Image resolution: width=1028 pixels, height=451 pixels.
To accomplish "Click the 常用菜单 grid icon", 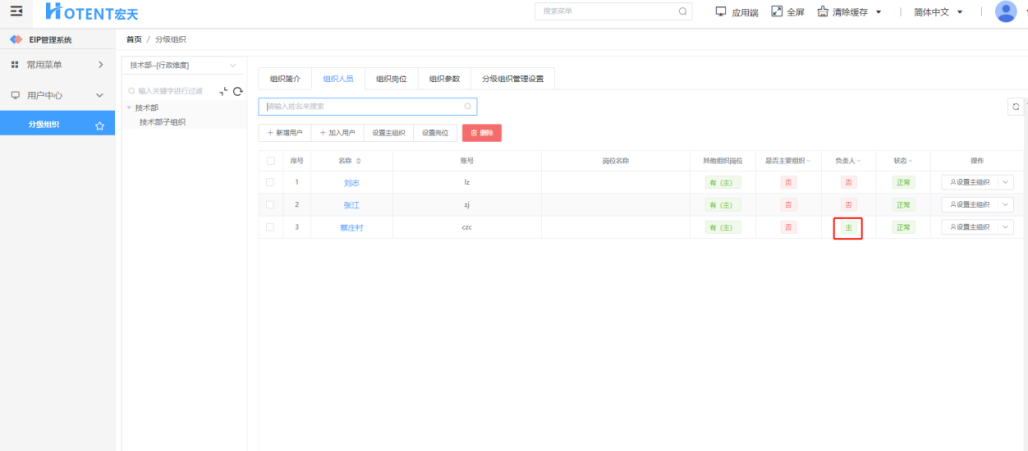I will pos(15,65).
